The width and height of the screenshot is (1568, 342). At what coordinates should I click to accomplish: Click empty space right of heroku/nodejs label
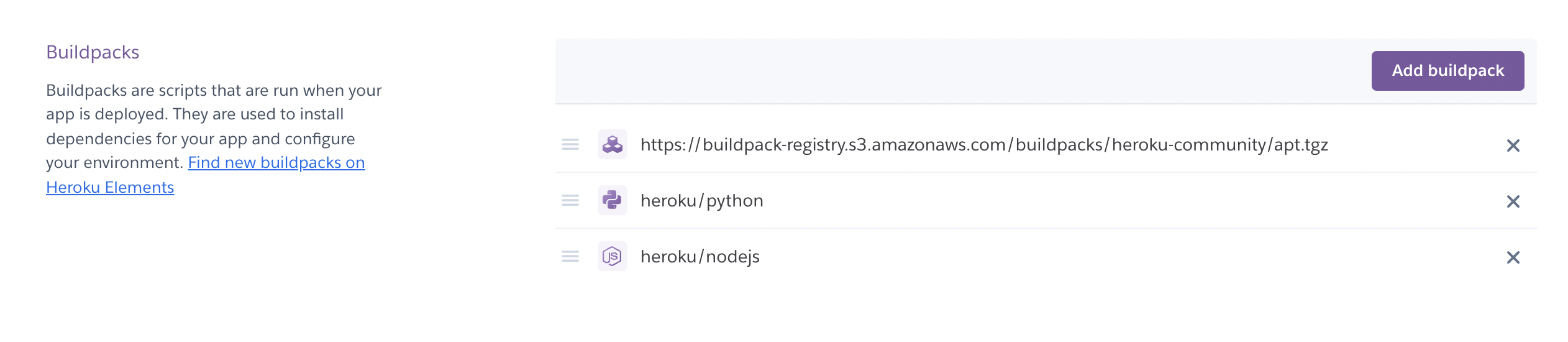pos(1131,257)
